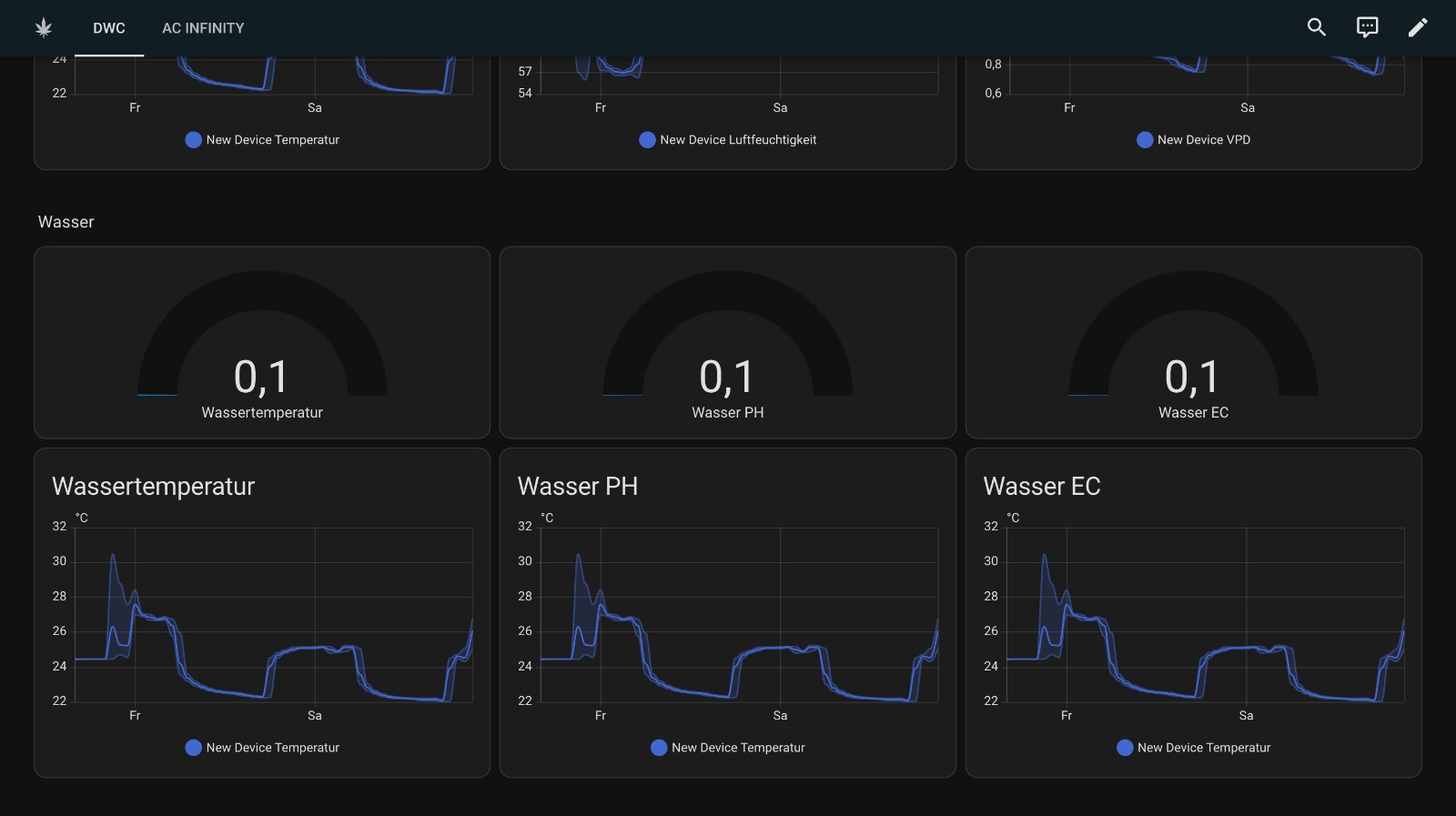This screenshot has height=816, width=1456.
Task: Click the Wasser PH graph title
Action: tap(577, 487)
